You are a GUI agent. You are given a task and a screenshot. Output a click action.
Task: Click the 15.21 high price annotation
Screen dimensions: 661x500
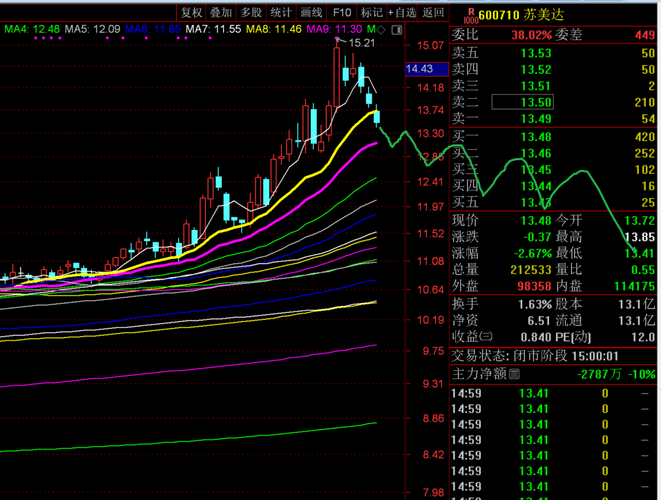[362, 43]
